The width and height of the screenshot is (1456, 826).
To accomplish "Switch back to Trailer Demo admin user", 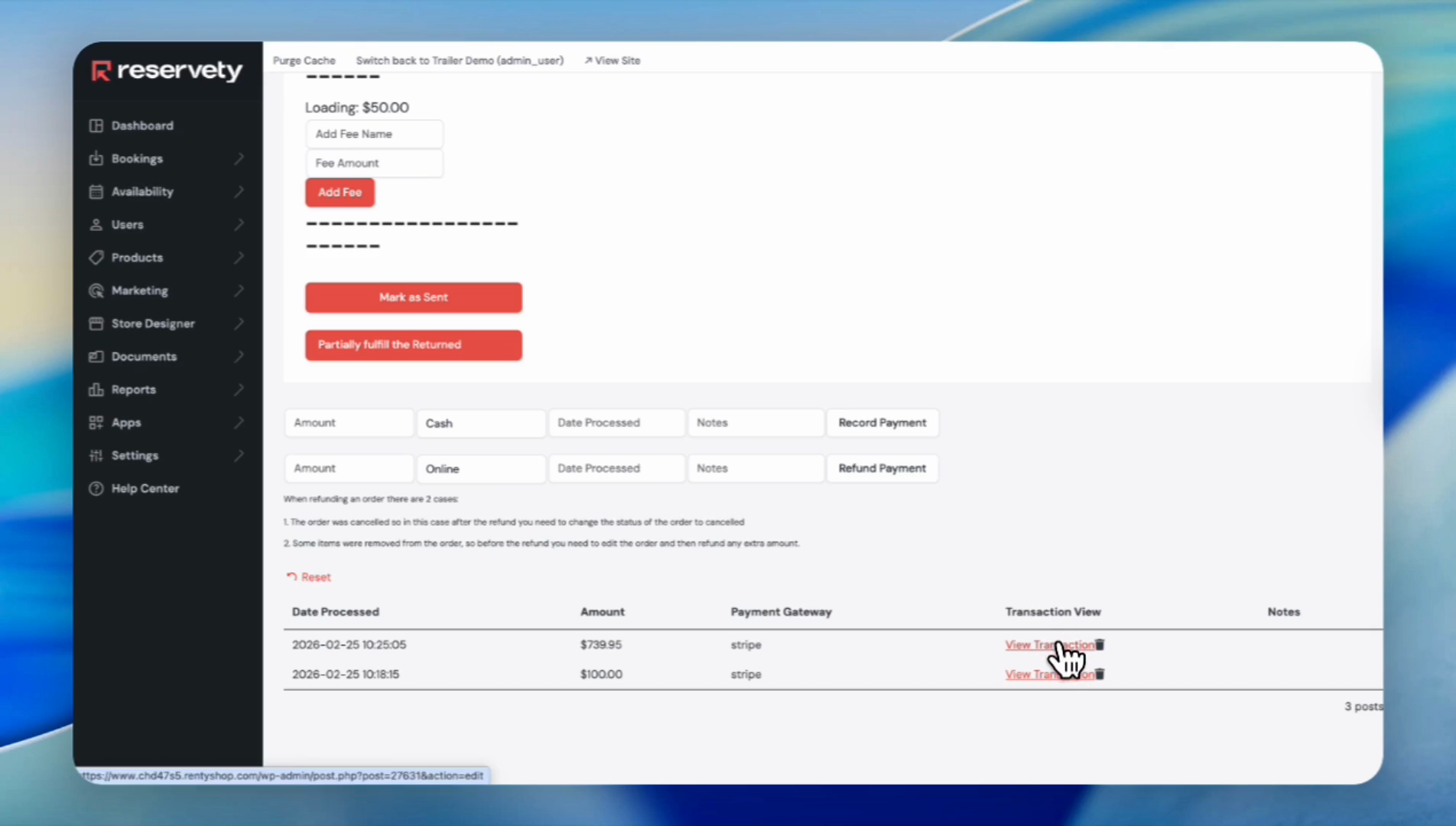I will 460,60.
